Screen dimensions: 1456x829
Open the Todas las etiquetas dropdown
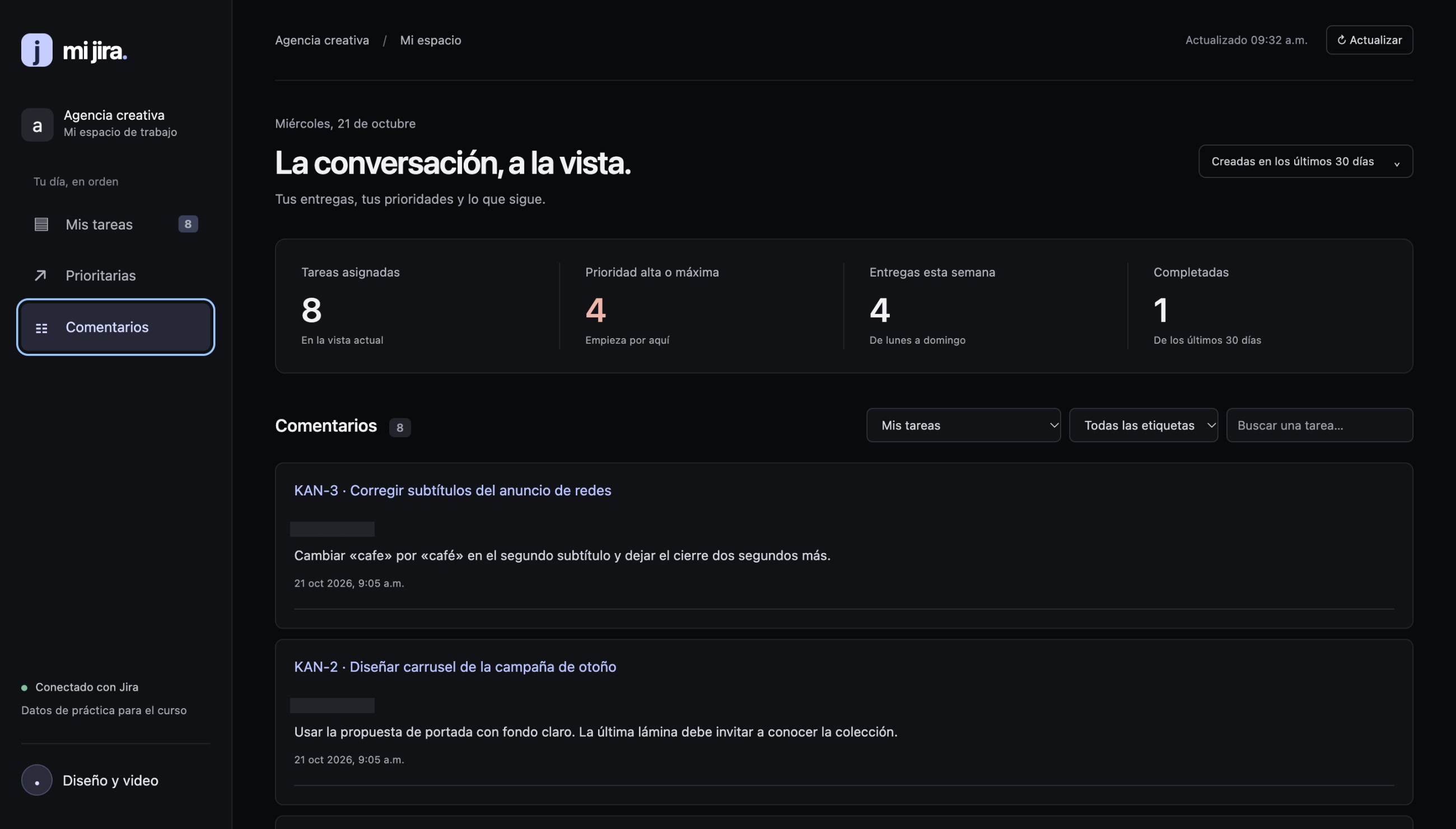[1144, 425]
